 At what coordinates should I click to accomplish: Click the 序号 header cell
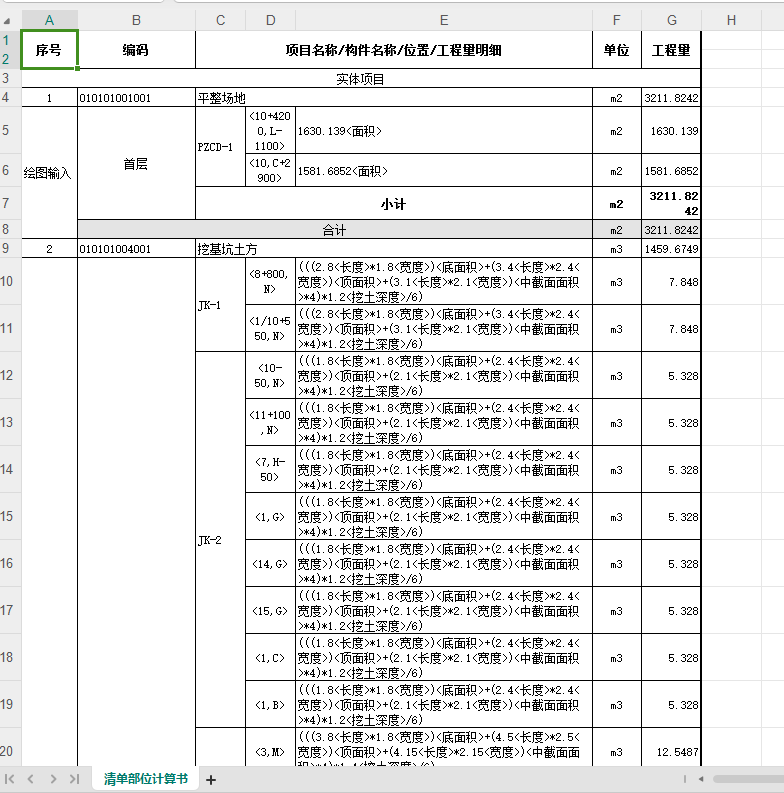[x=49, y=50]
